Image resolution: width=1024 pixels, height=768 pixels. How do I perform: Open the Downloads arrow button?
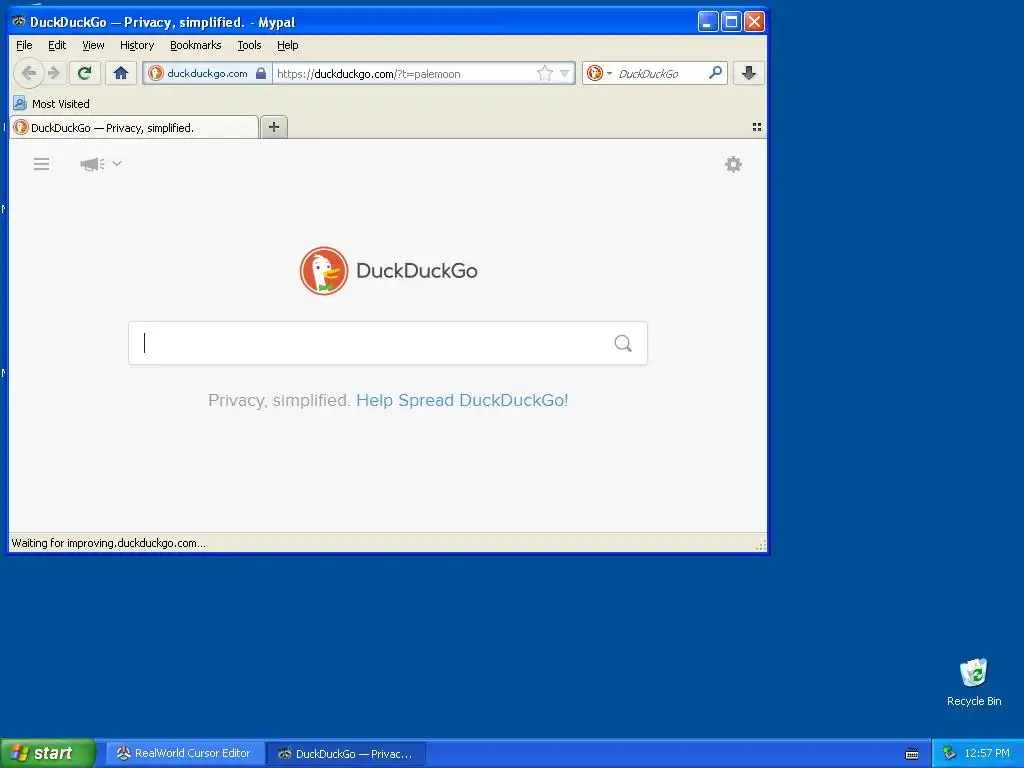(x=748, y=73)
